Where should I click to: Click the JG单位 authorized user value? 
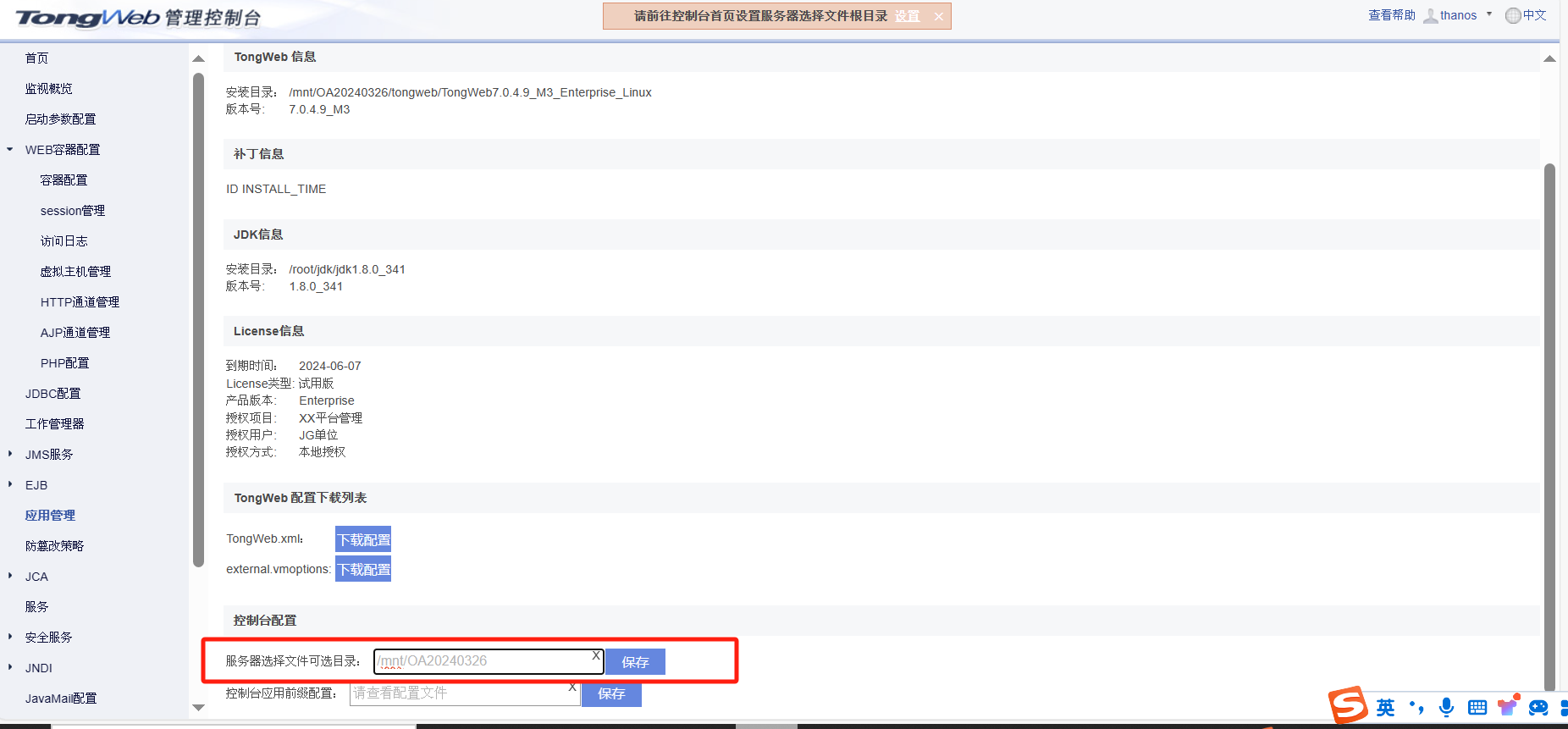click(x=318, y=434)
